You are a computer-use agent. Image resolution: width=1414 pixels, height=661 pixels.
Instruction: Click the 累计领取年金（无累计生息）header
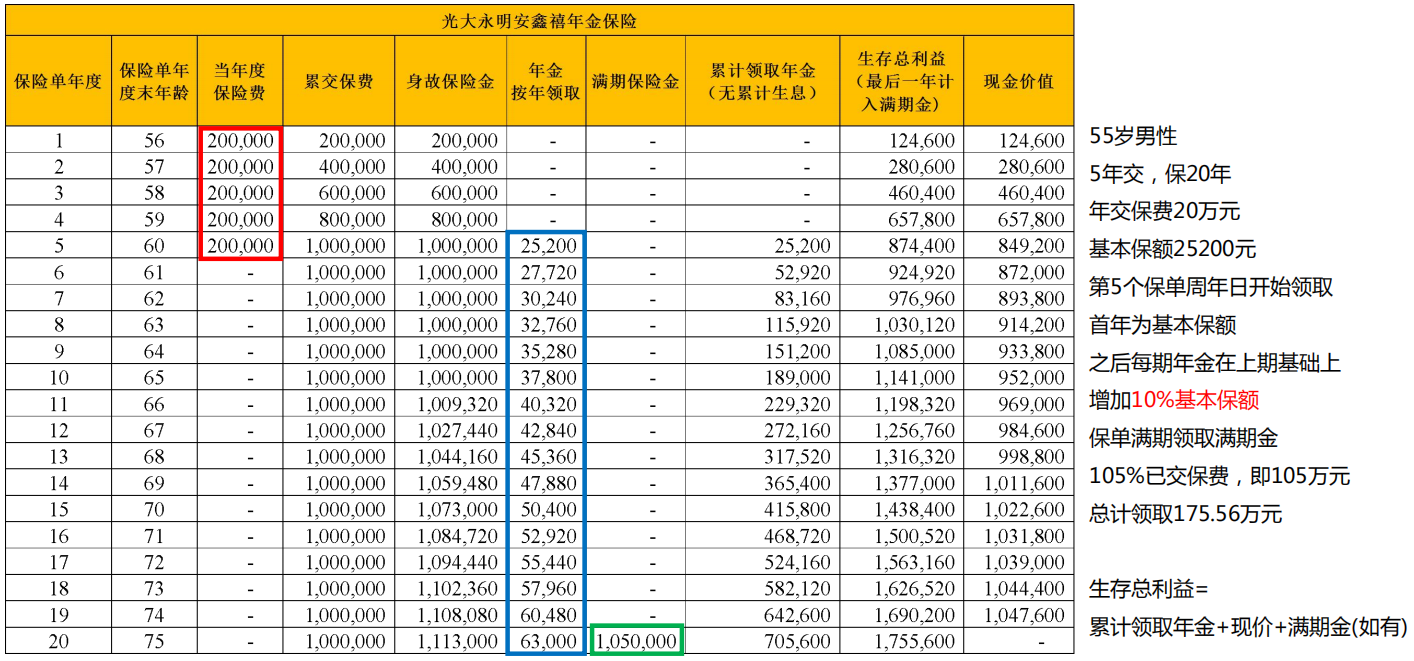(x=762, y=82)
